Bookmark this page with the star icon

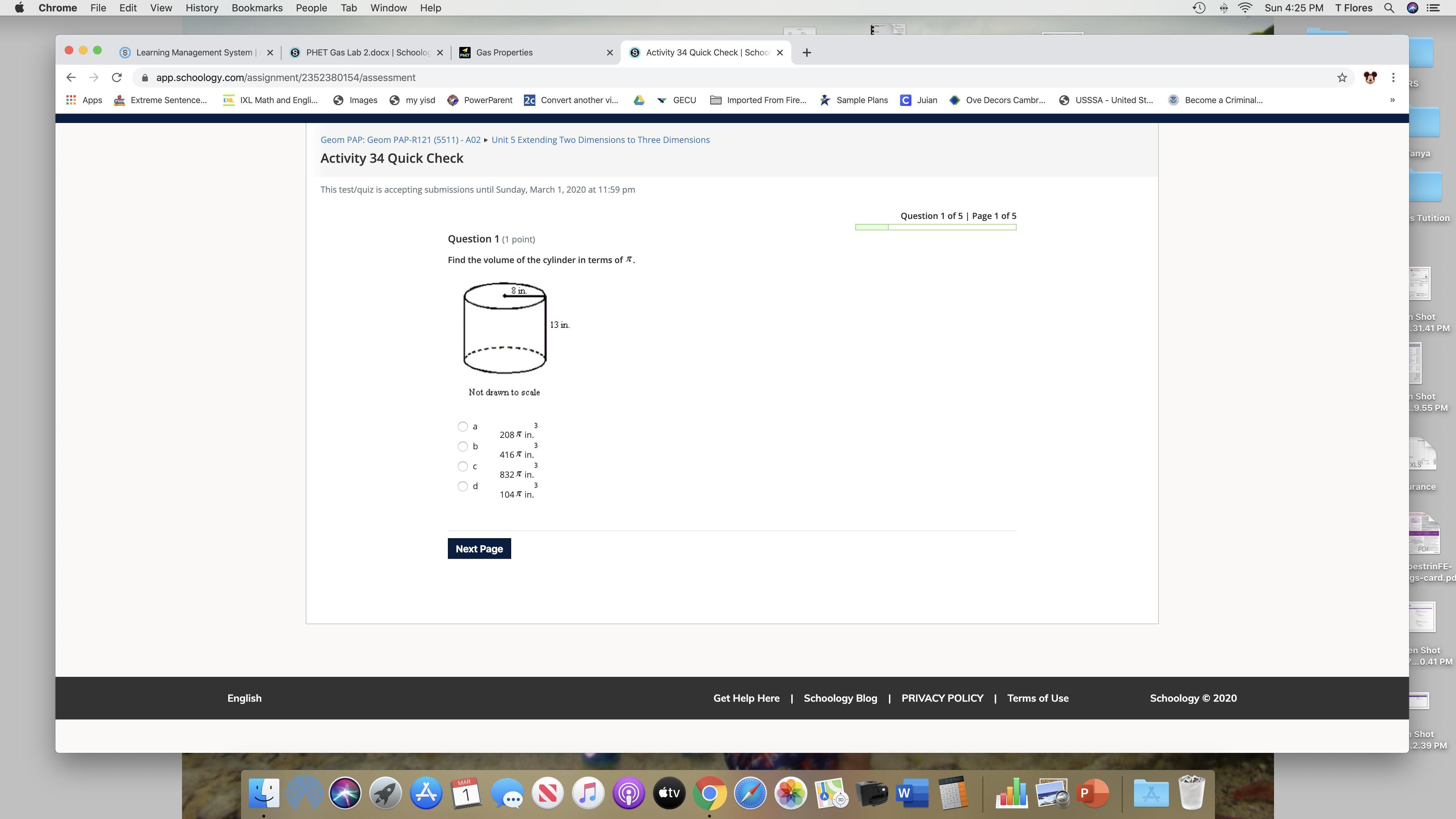[1342, 77]
